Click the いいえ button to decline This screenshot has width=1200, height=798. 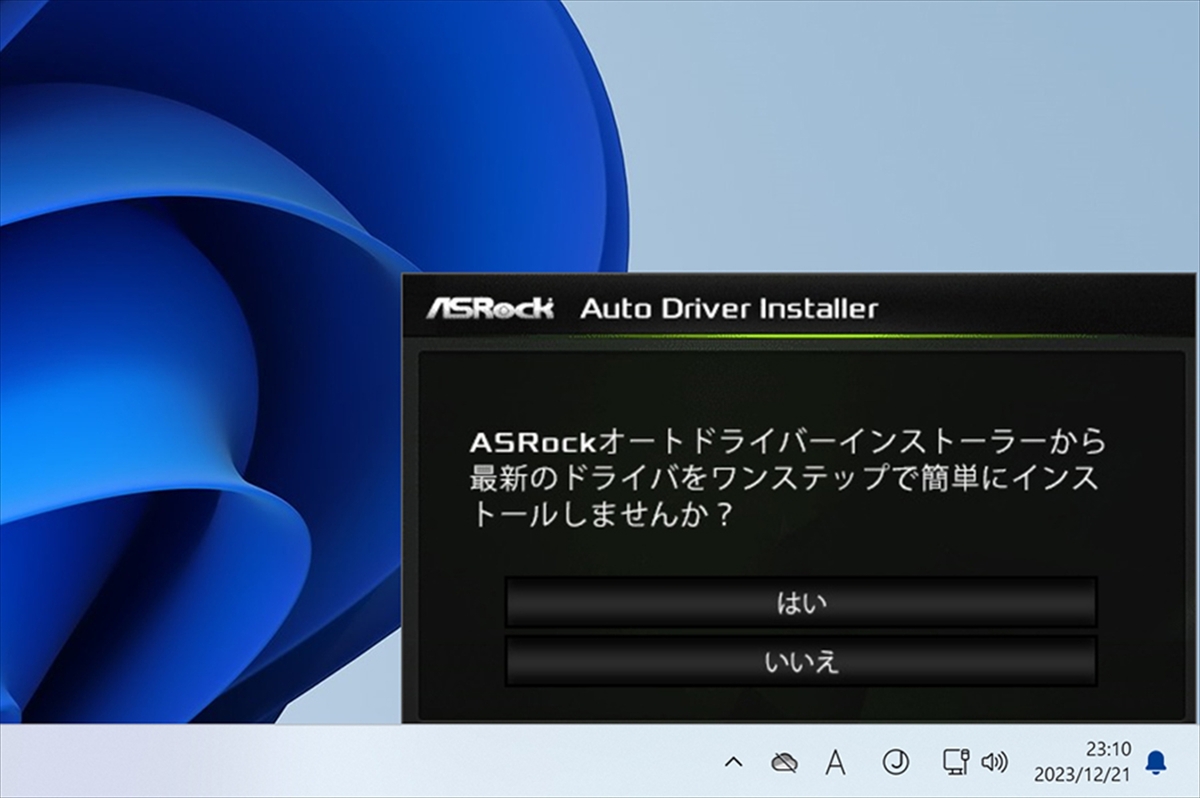[x=800, y=661]
